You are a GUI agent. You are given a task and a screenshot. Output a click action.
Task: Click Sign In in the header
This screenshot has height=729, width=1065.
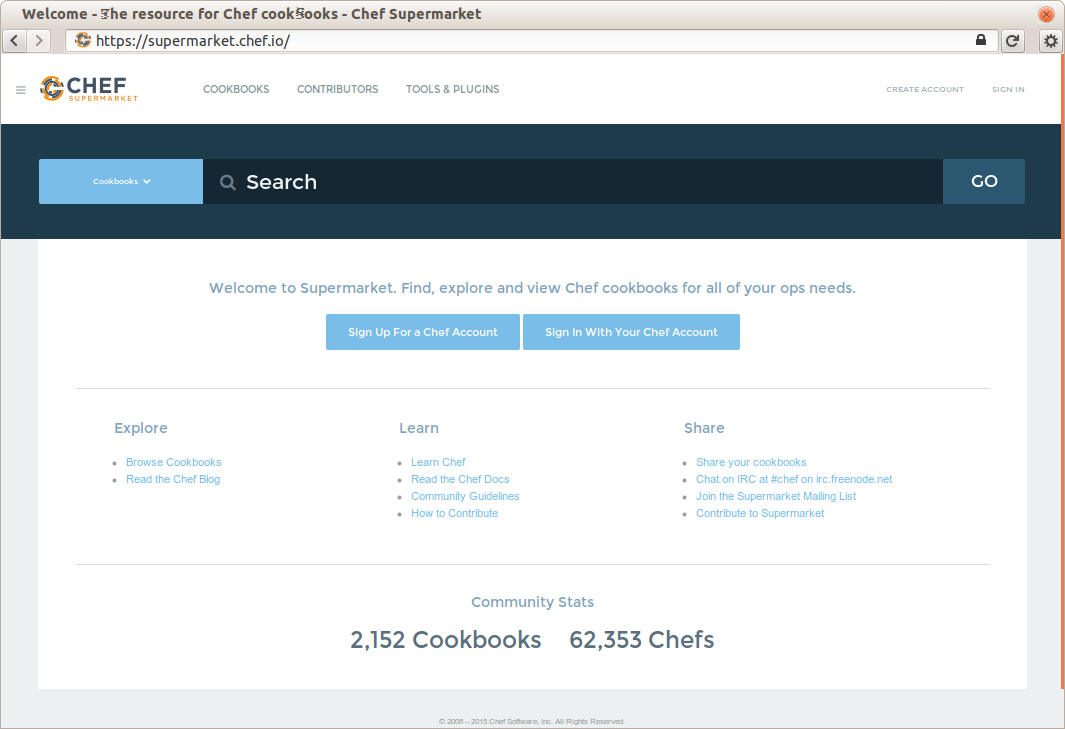pos(1008,89)
